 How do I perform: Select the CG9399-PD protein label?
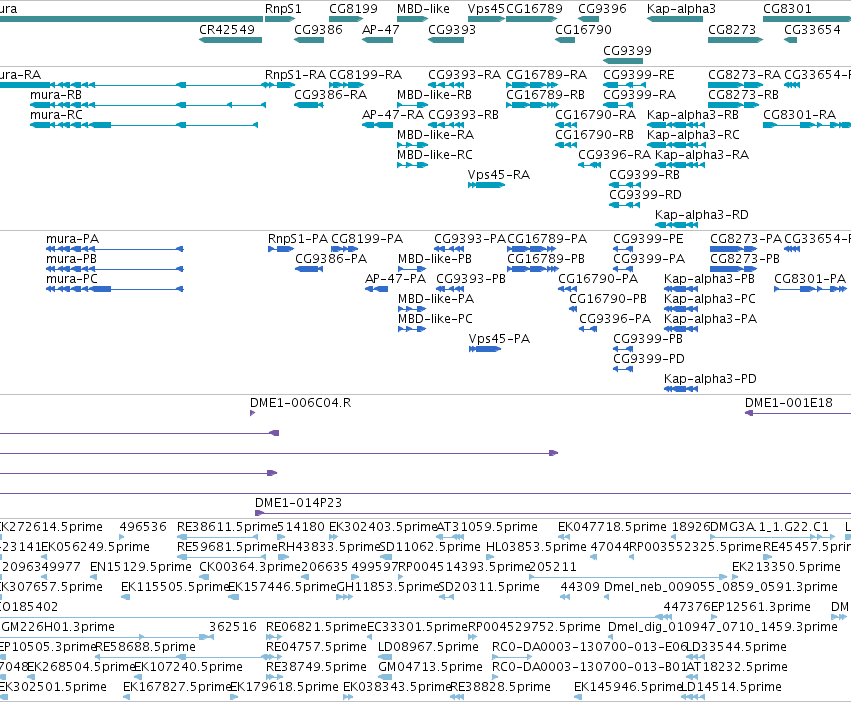click(649, 359)
